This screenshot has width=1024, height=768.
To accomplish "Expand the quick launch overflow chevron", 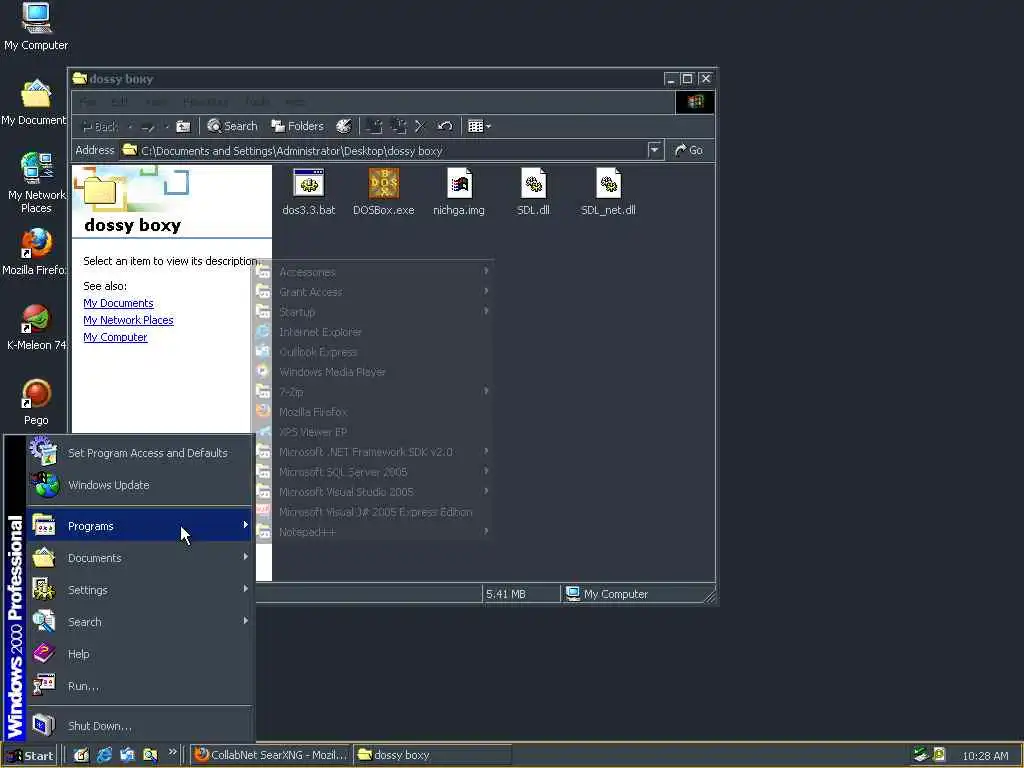I will pos(172,752).
